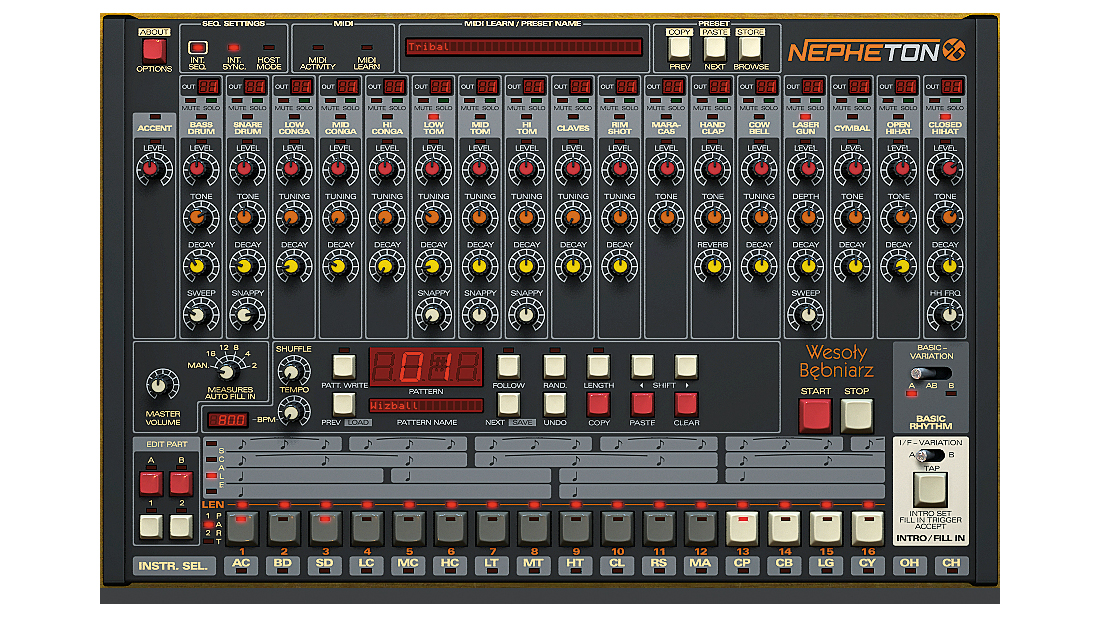The image size is (1100, 619).
Task: Click the RAND. randomize button
Action: pyautogui.click(x=554, y=366)
